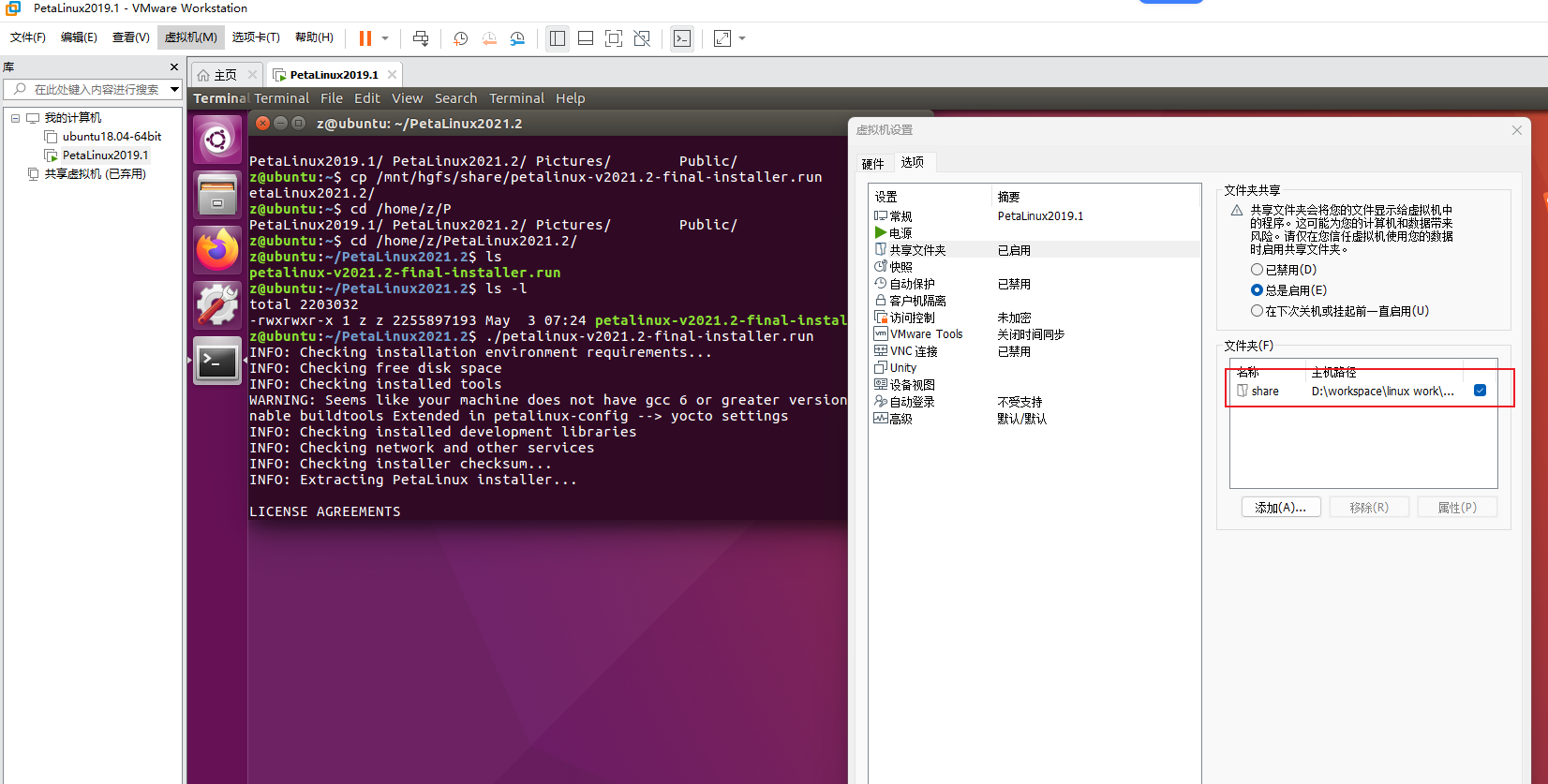
Task: Open the 选项卡(T) menu
Action: 256,37
